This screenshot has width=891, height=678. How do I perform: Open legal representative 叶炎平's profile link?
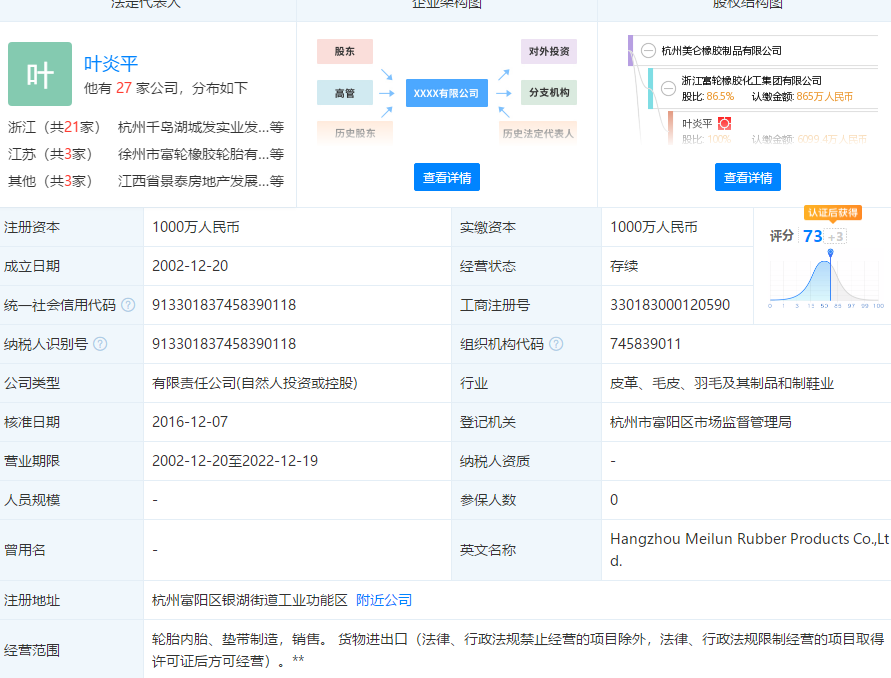click(111, 64)
